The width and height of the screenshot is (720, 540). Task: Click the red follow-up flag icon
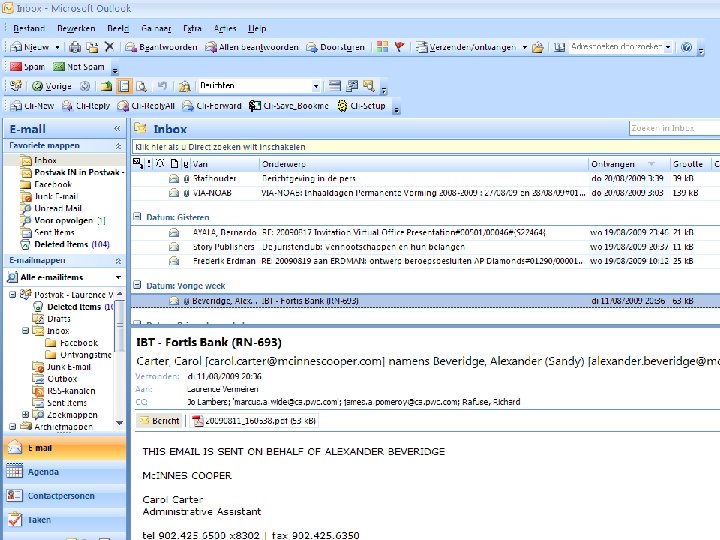[x=399, y=47]
